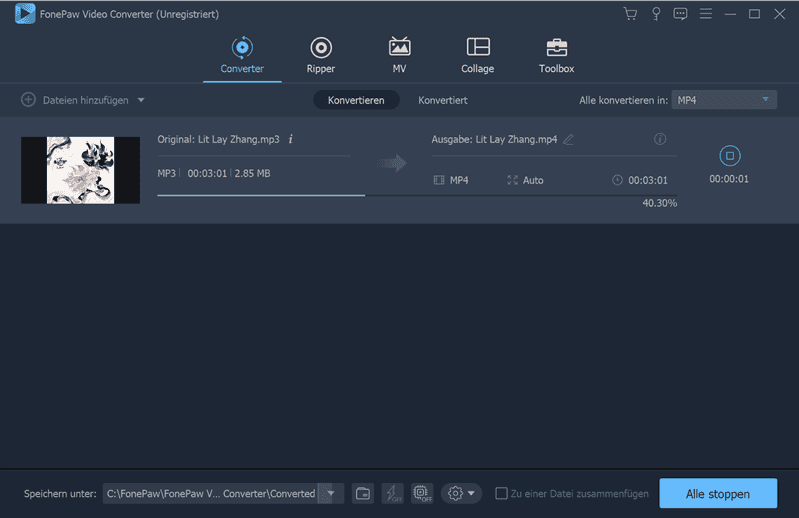Open the Toolbox tab
This screenshot has height=518, width=799.
coord(556,55)
